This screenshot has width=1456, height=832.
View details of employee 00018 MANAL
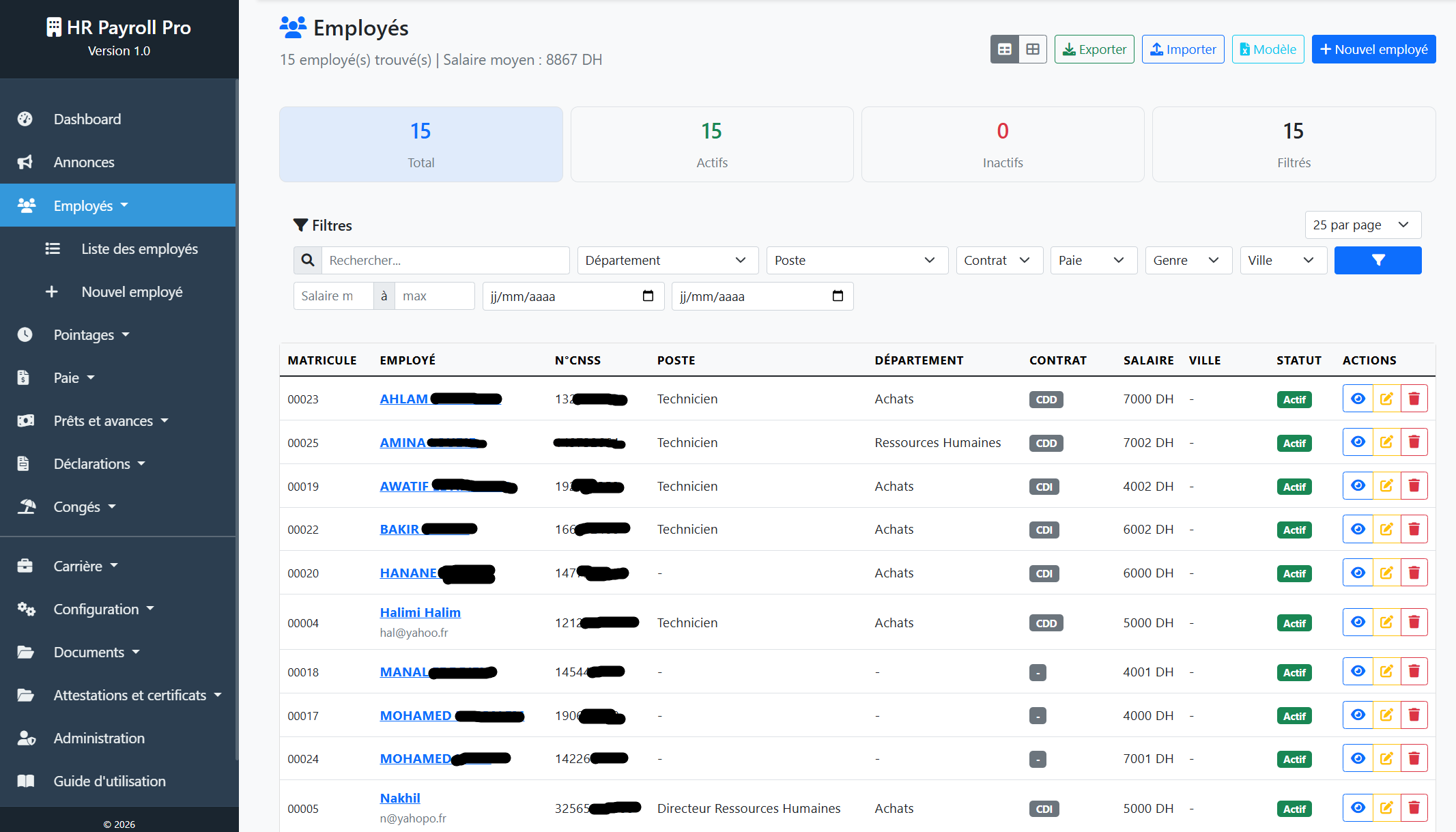click(1358, 672)
